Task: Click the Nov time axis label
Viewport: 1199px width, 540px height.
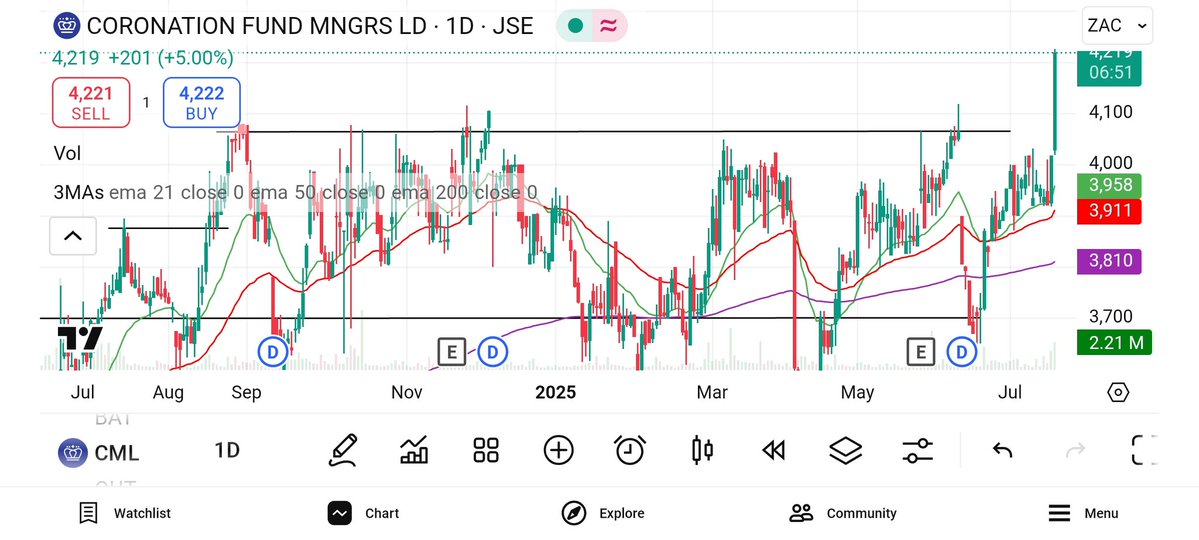Action: (406, 393)
